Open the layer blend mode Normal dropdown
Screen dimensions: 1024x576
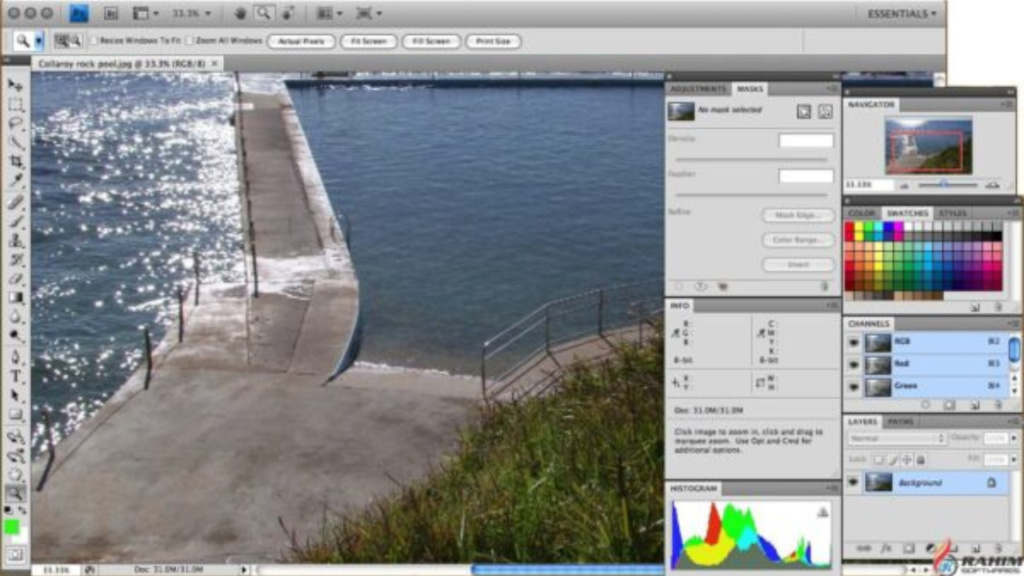tap(897, 439)
